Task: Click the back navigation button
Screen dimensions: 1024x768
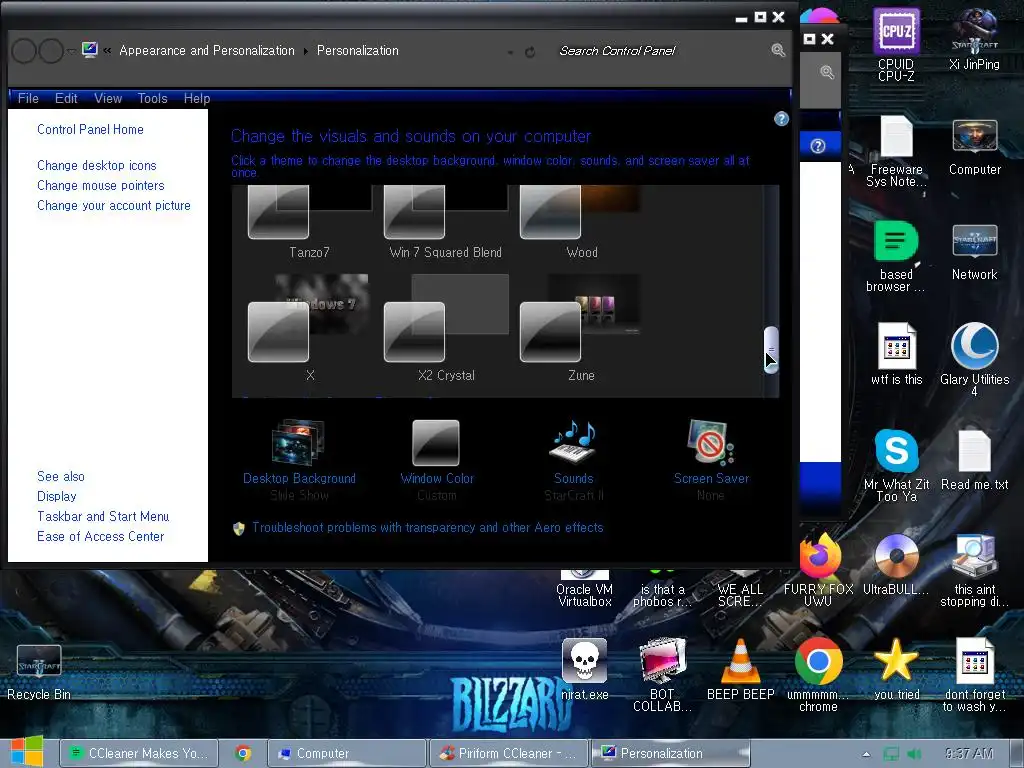Action: click(24, 50)
